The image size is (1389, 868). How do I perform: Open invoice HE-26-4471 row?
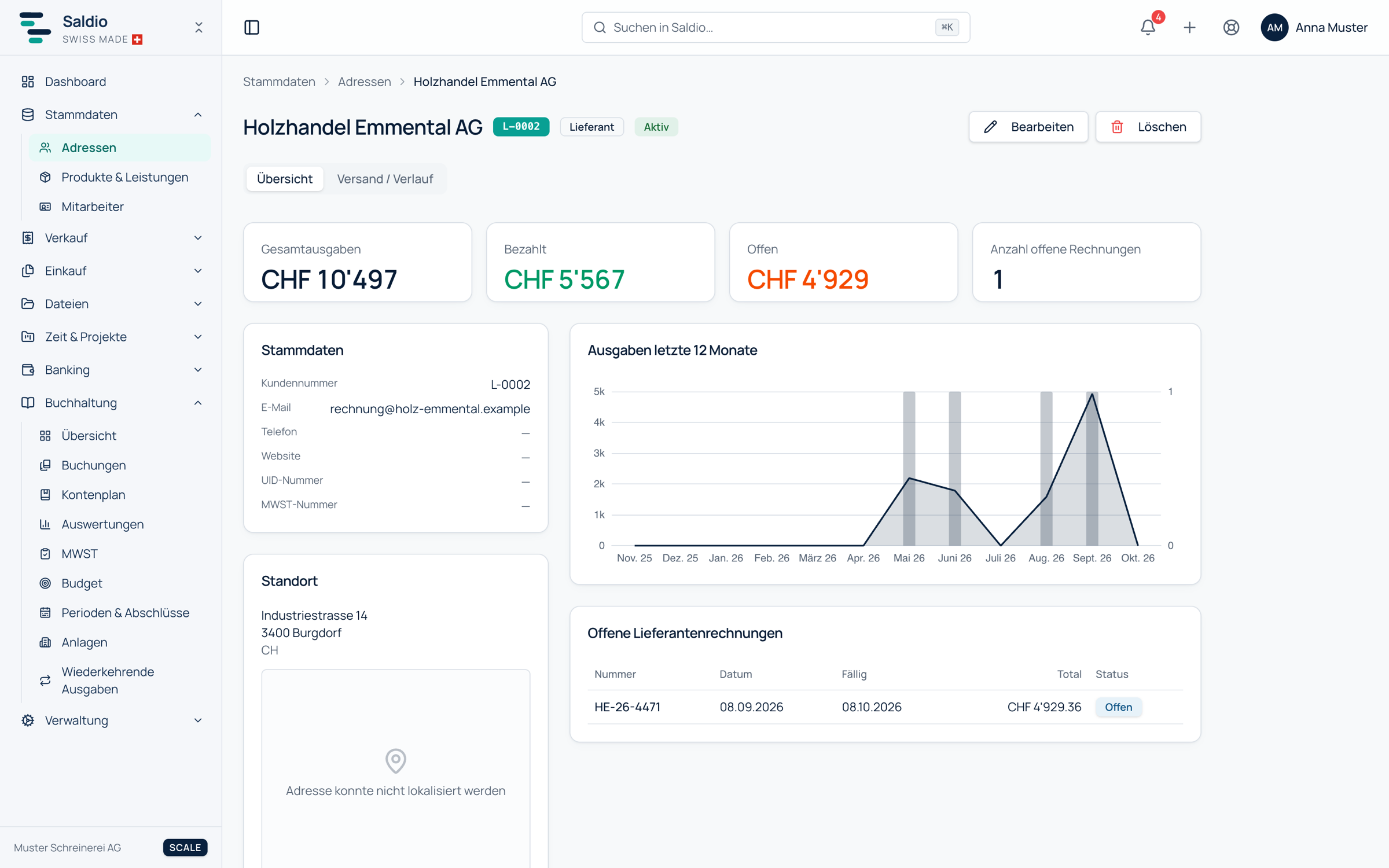pyautogui.click(x=885, y=707)
